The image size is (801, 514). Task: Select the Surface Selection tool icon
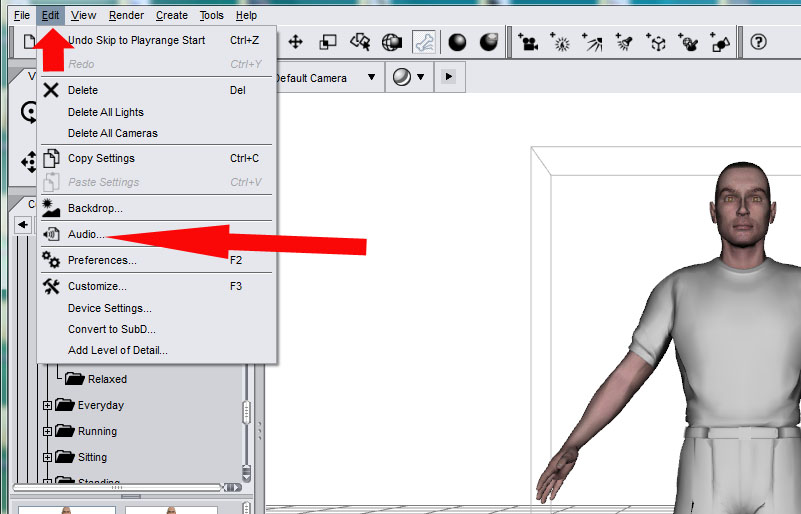(360, 42)
